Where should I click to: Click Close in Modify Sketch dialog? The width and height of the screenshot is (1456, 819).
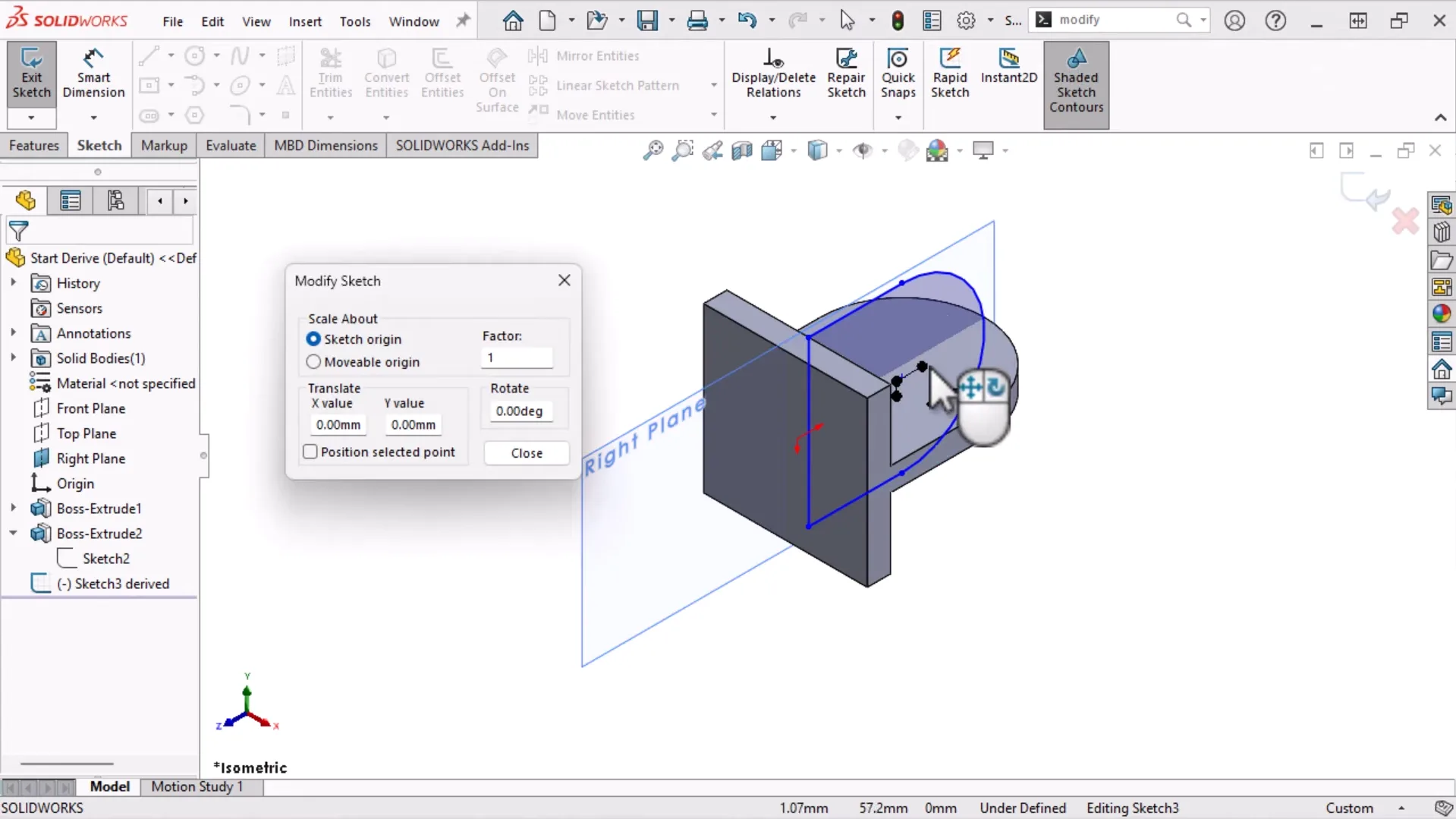pos(527,453)
